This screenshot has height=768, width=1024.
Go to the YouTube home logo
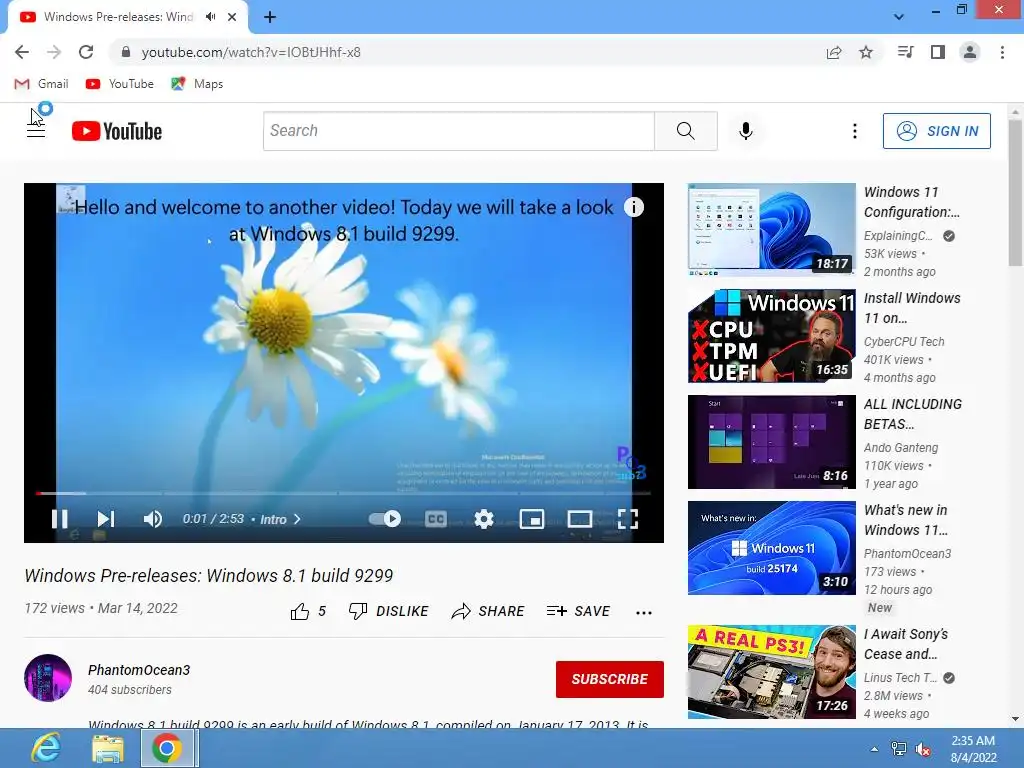117,131
